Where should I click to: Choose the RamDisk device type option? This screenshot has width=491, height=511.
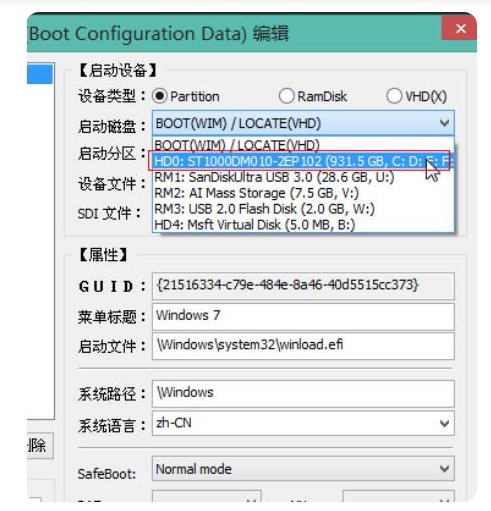287,96
